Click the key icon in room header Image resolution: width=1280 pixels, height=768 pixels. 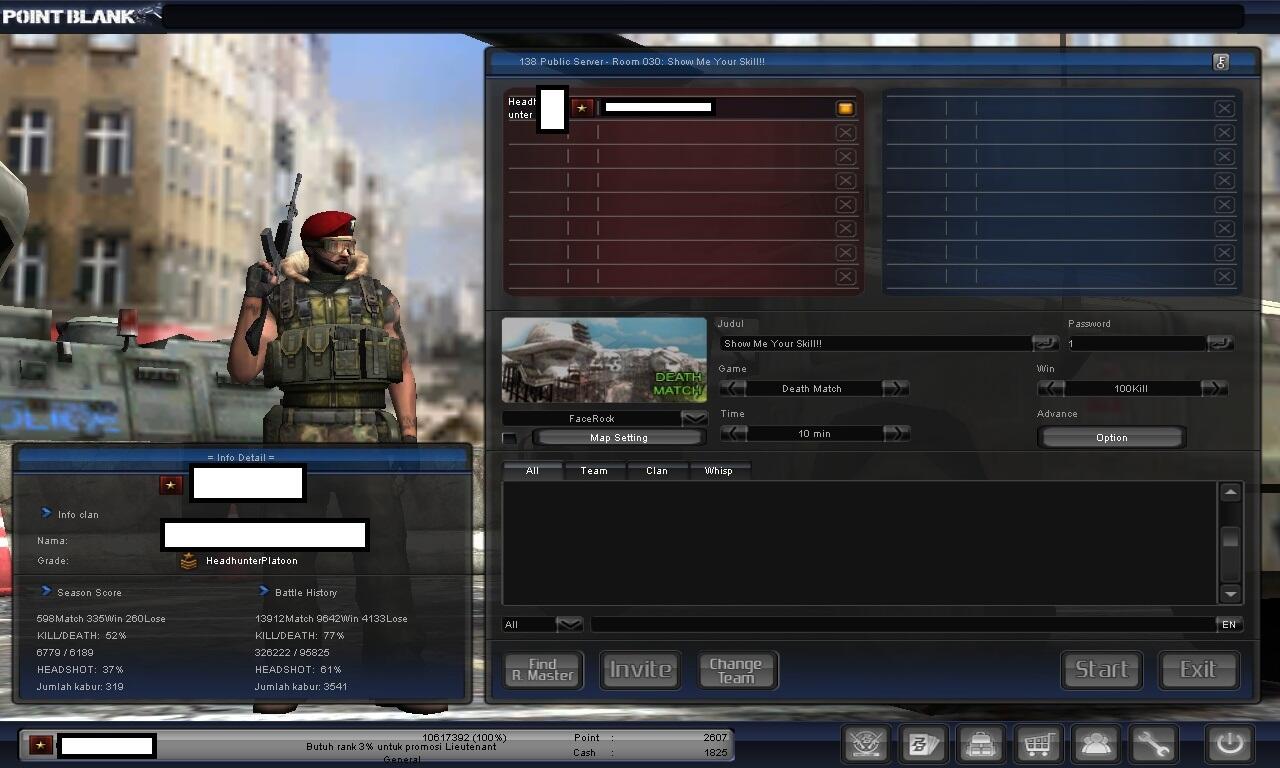coord(1221,62)
